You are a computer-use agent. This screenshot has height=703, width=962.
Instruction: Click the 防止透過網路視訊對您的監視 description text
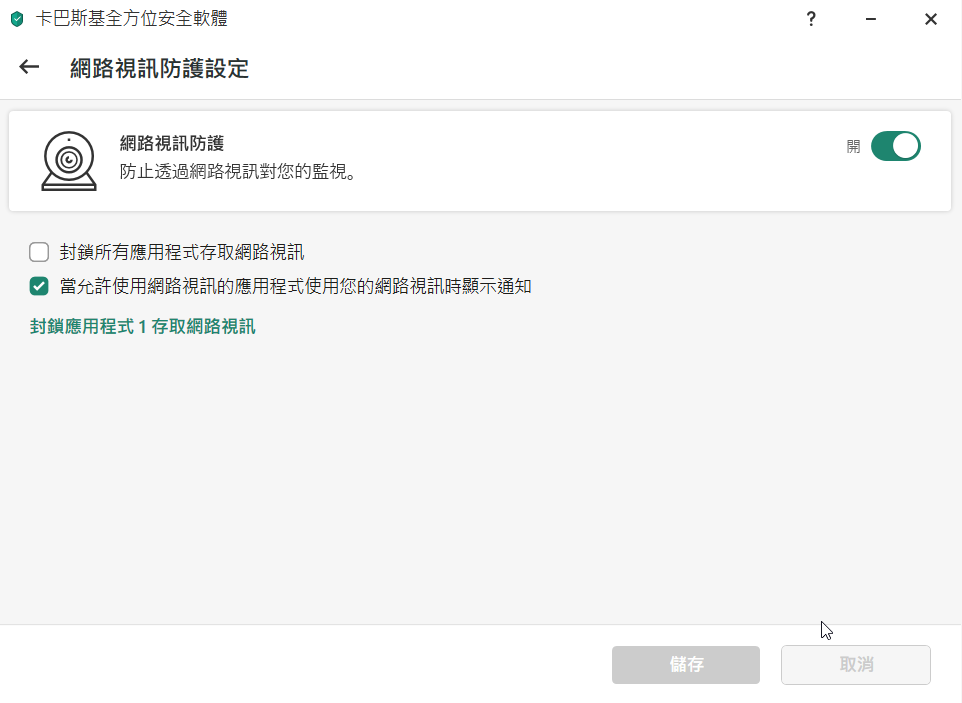click(238, 172)
